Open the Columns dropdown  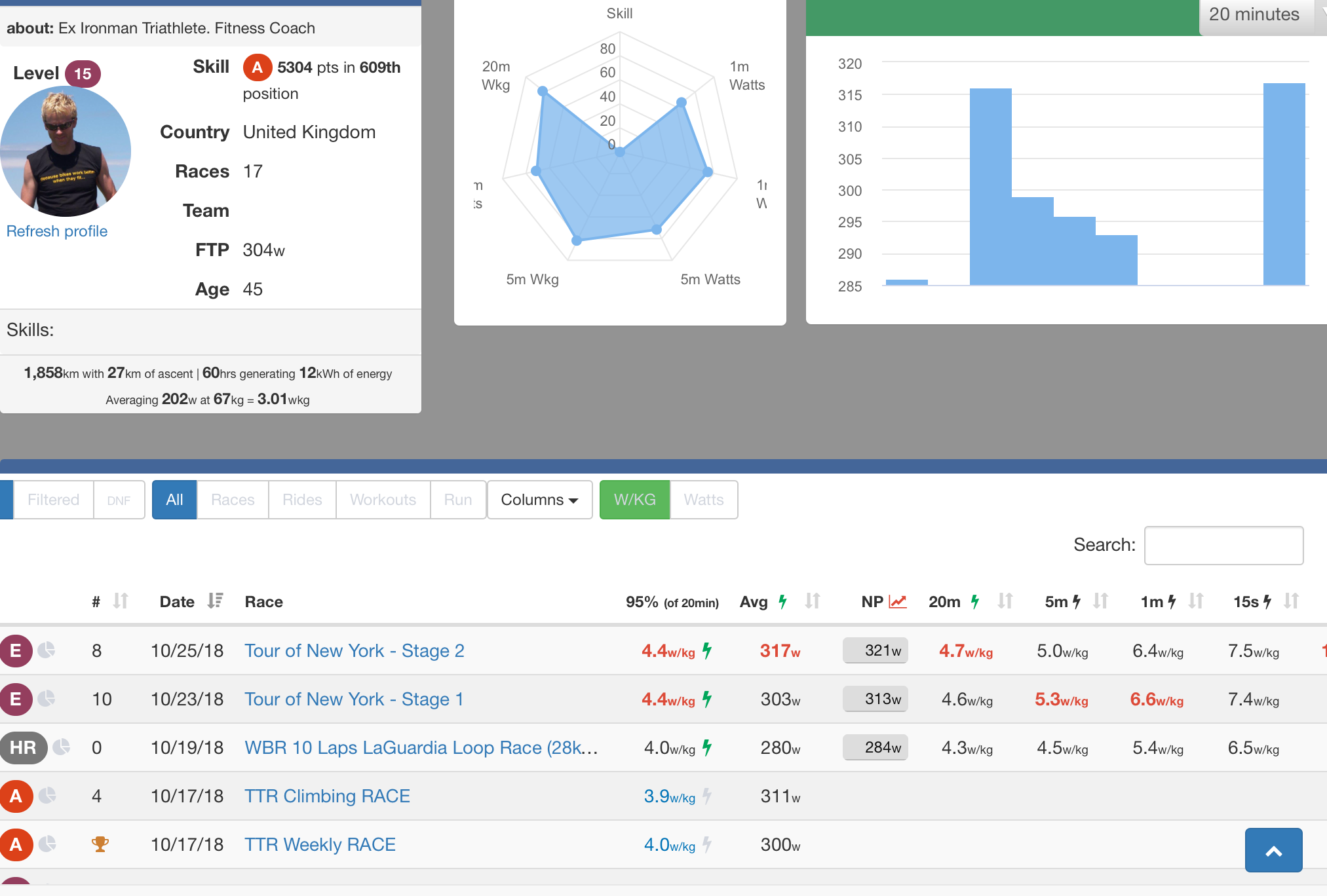[x=539, y=500]
